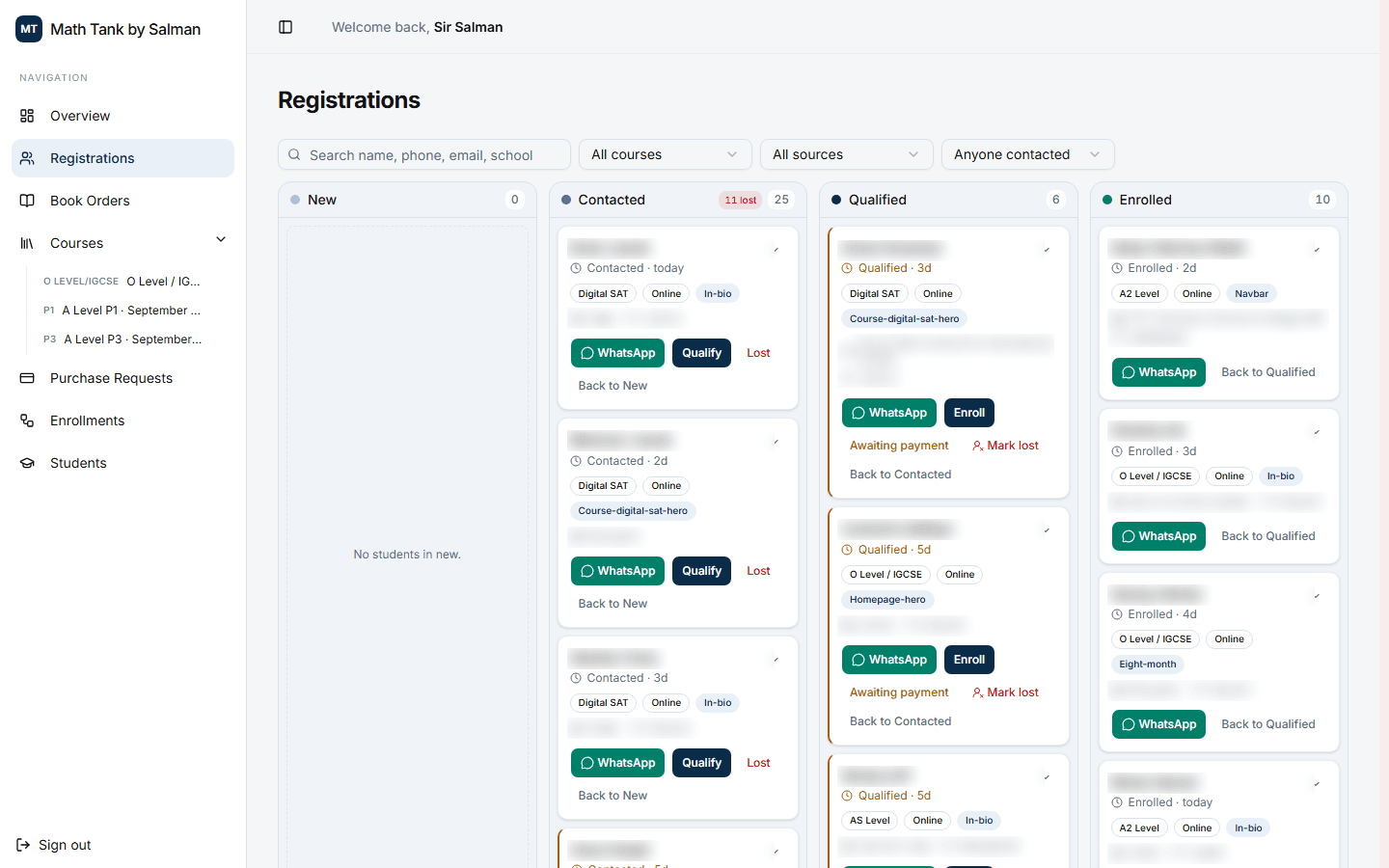Screen dimensions: 1389x868
Task: Mark lost on Homepage-hero qualified card
Action: 1005,692
